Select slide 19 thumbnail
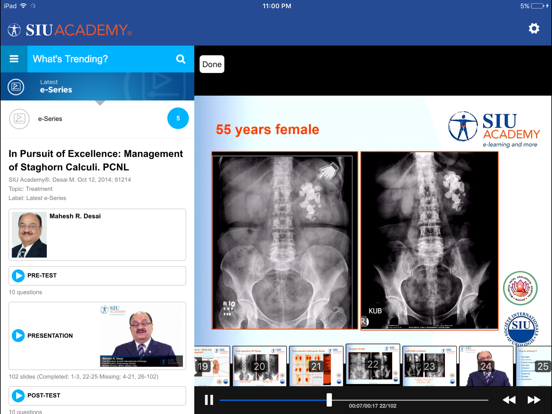This screenshot has height=414, width=552. coord(212,365)
